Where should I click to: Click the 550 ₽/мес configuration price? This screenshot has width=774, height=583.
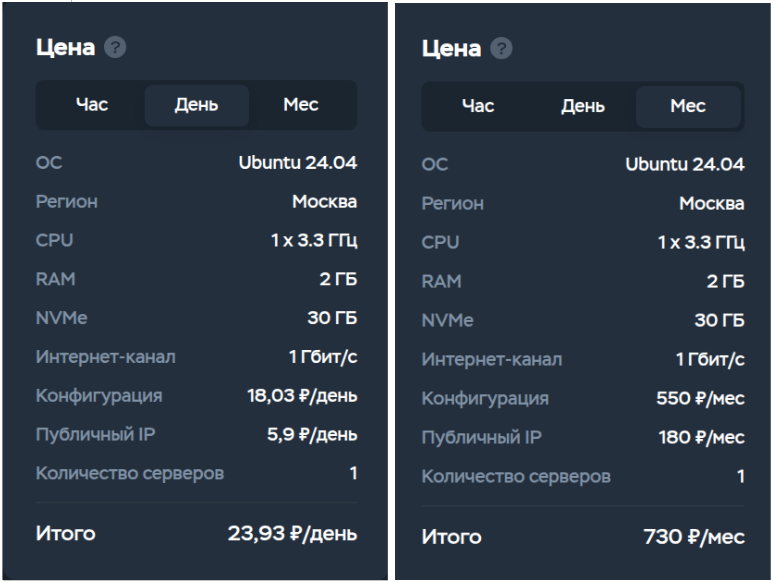point(700,398)
